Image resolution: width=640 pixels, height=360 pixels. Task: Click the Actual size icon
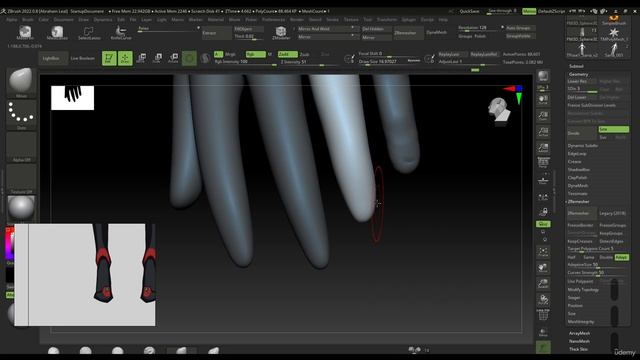543,132
